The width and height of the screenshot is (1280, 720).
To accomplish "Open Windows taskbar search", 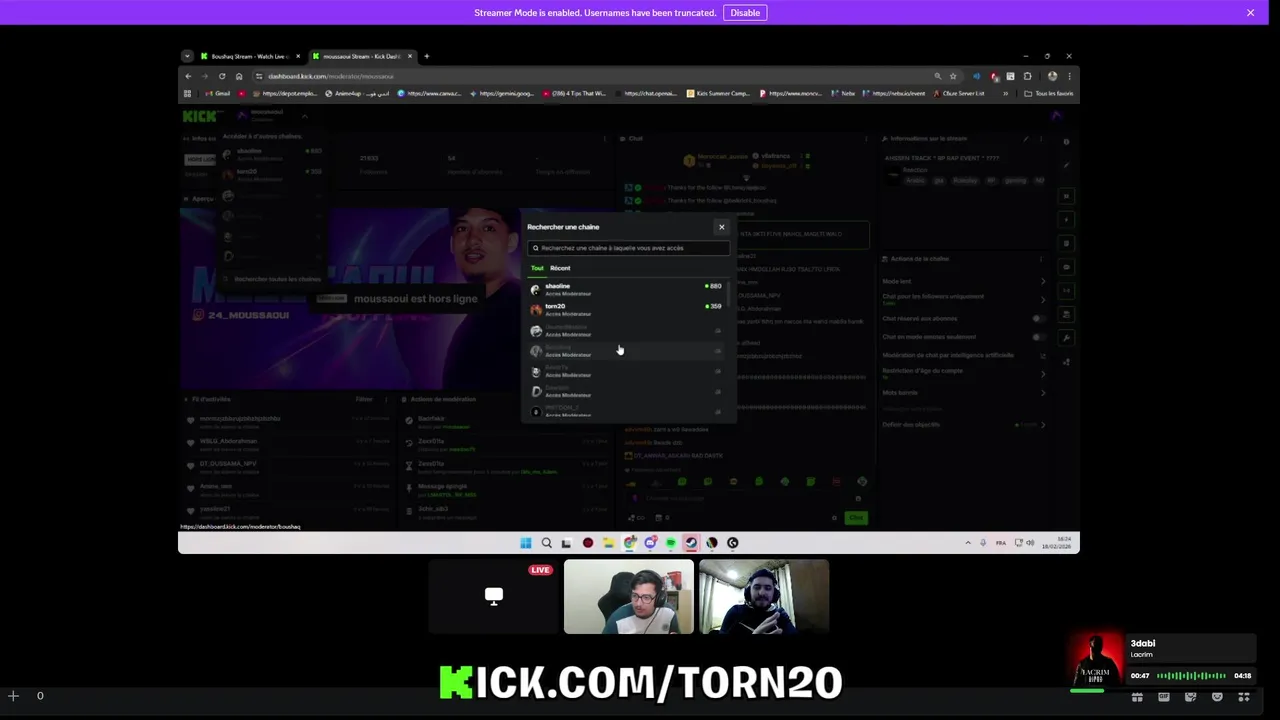I will (x=547, y=543).
